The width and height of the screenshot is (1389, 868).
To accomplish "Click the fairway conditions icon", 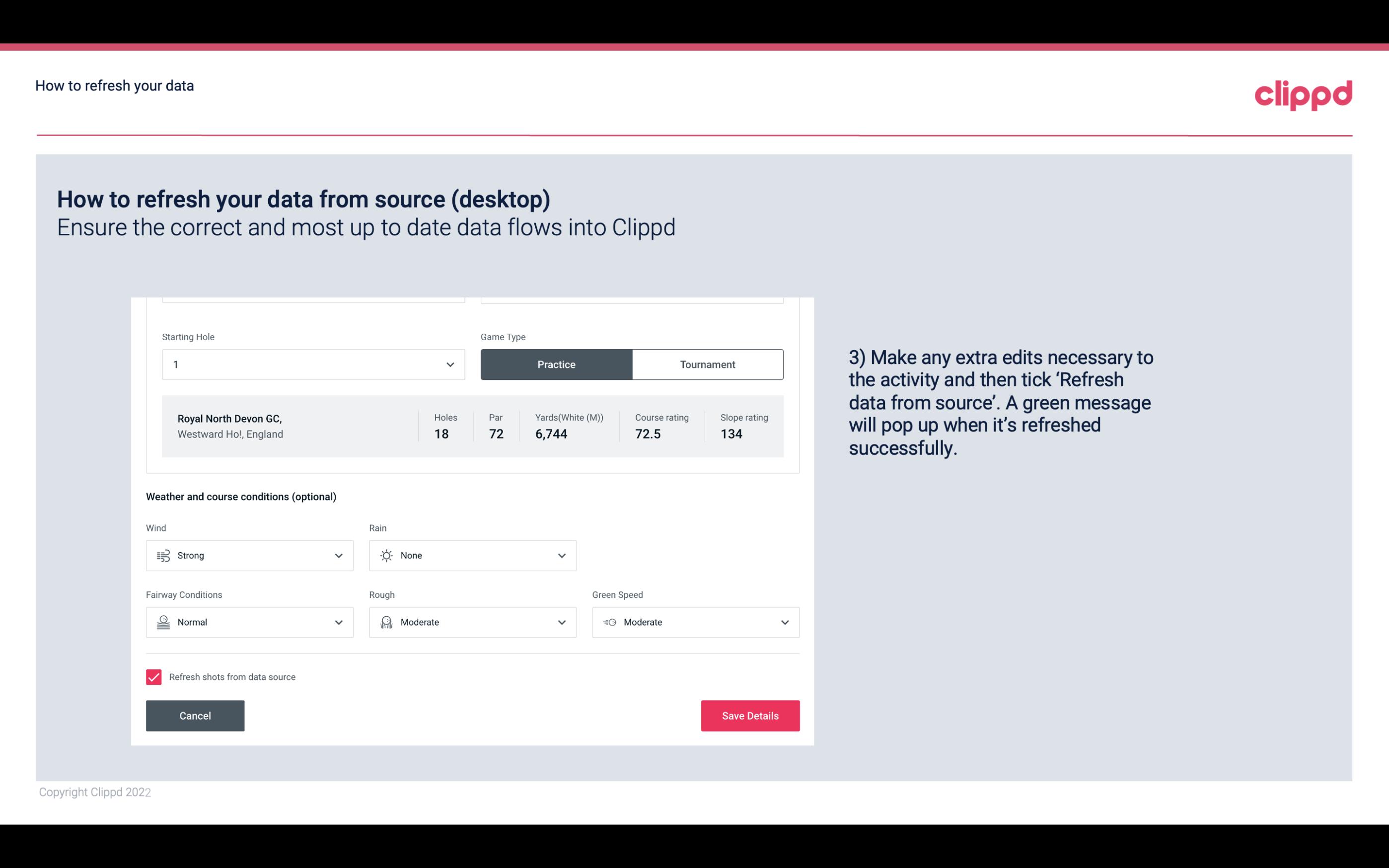I will (162, 622).
